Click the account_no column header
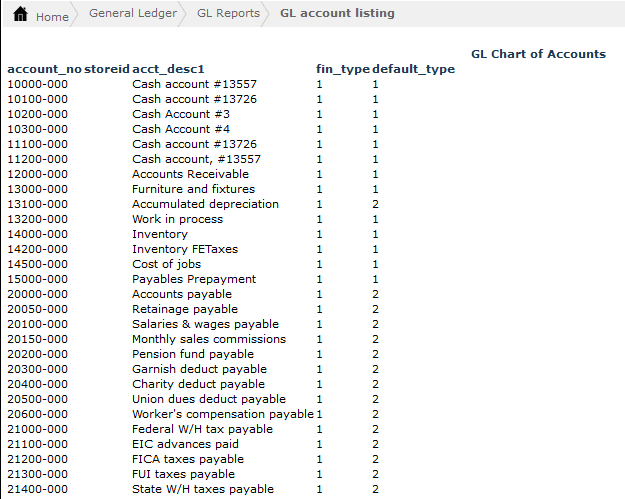625x499 pixels. click(x=44, y=69)
